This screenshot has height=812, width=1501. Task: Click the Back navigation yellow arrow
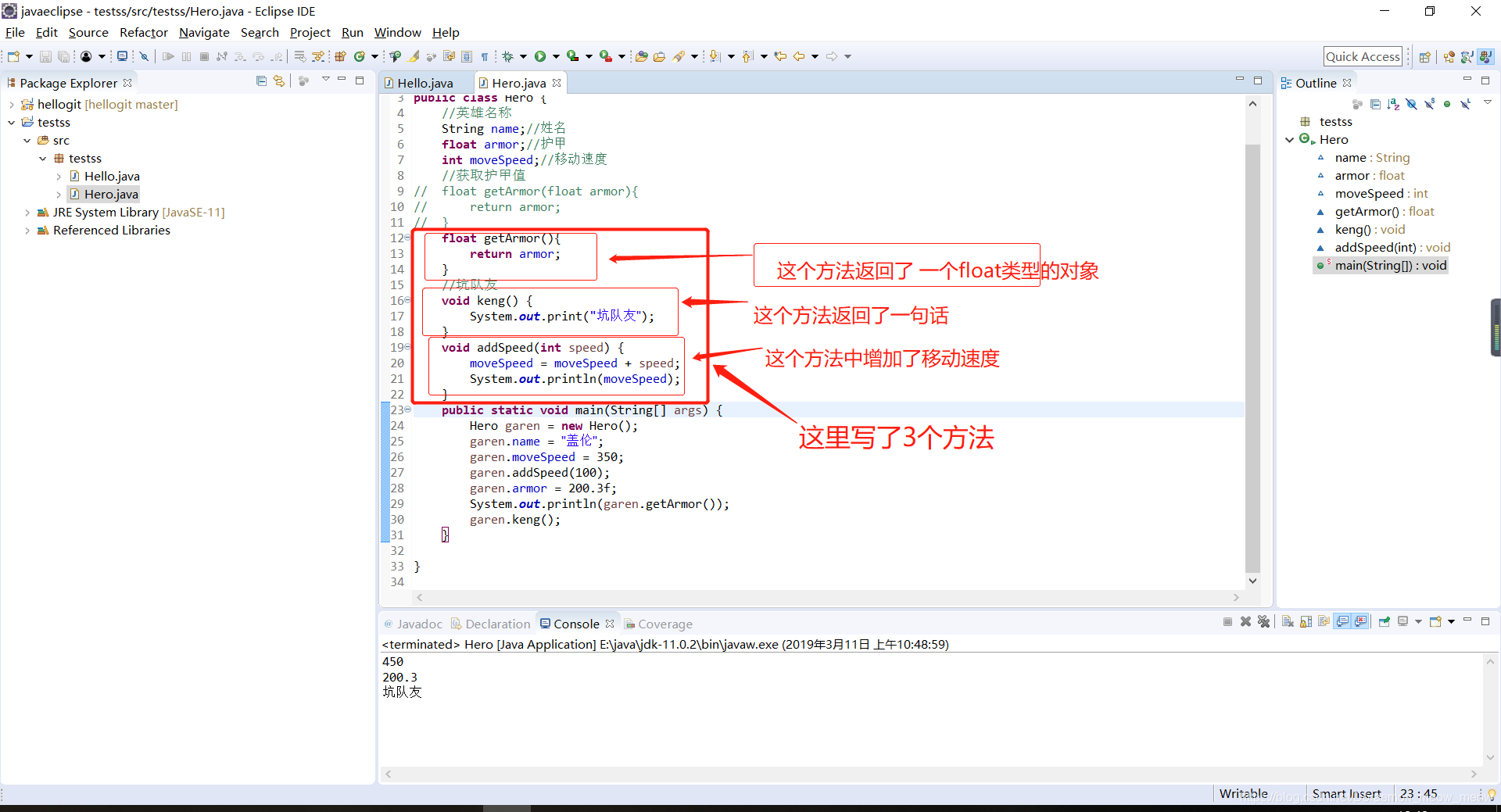coord(799,56)
